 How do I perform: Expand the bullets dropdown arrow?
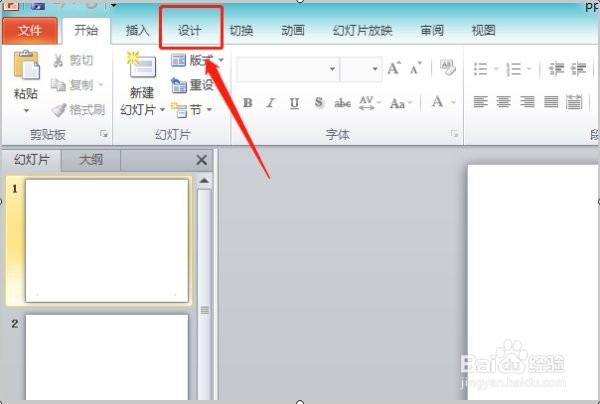tap(496, 69)
